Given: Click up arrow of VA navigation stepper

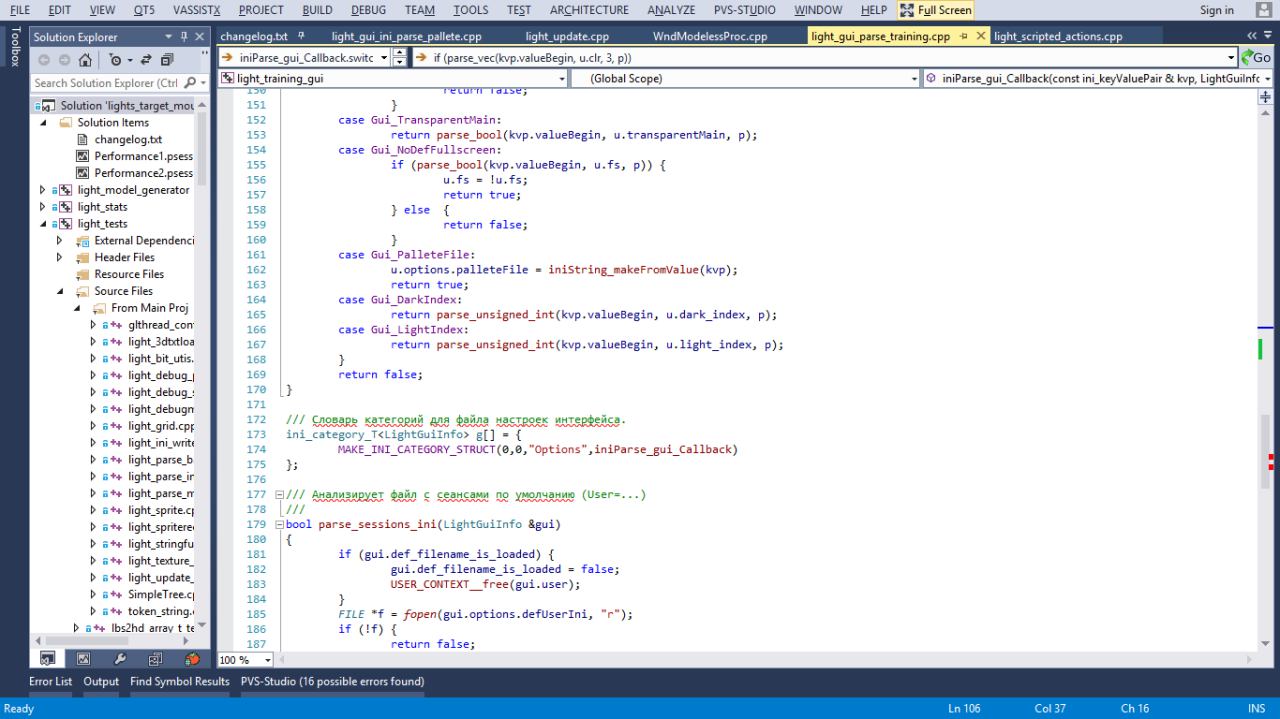Looking at the screenshot, I should tap(400, 54).
